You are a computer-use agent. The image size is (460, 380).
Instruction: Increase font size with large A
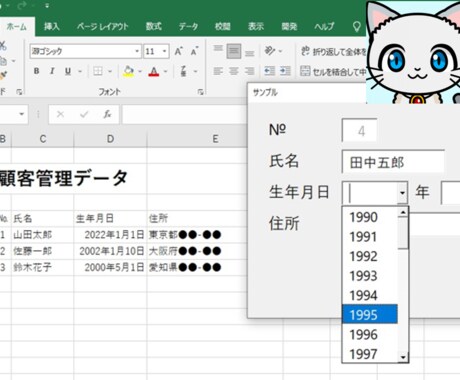click(x=178, y=51)
